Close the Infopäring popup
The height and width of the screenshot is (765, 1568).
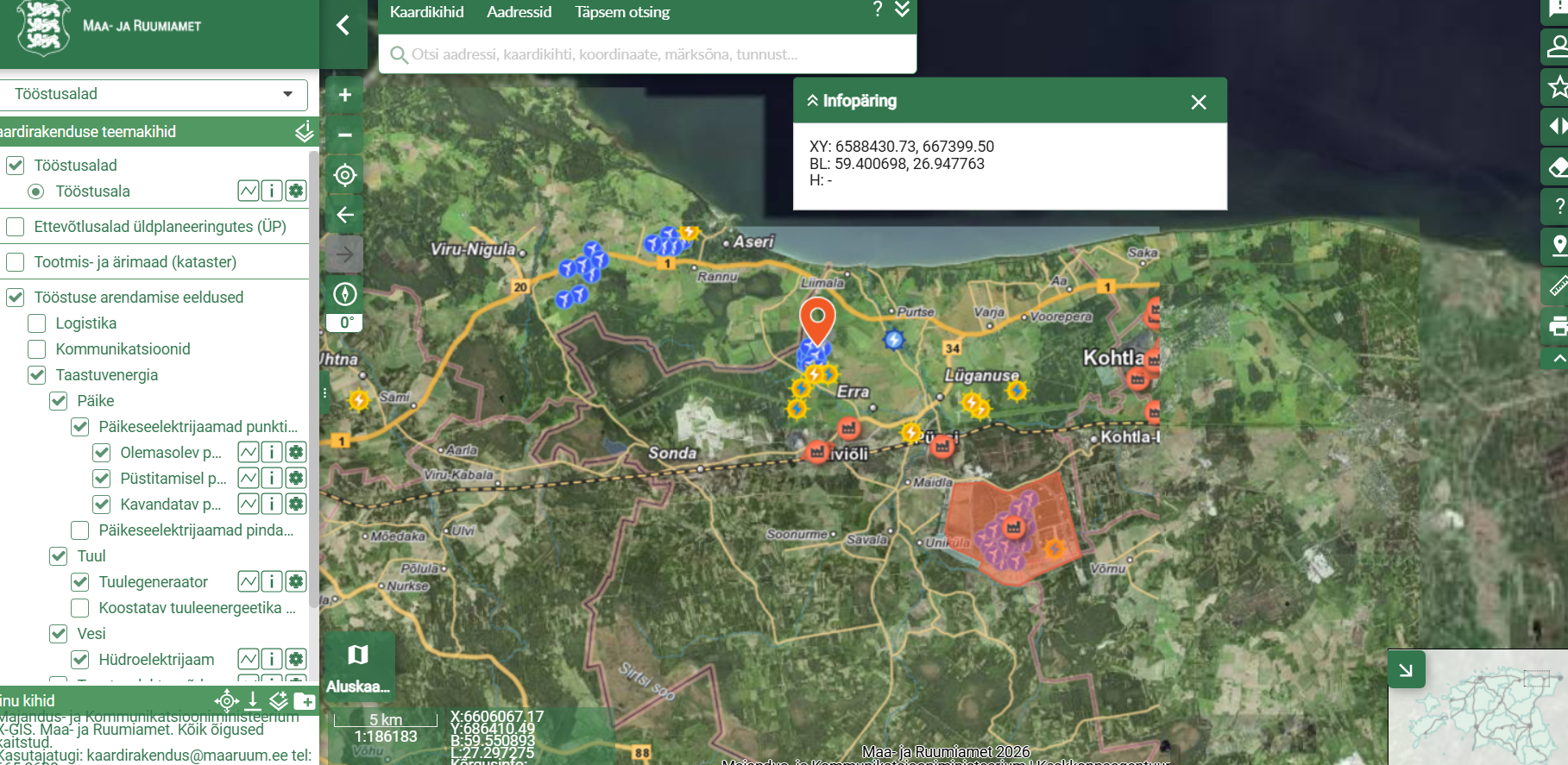[1198, 103]
